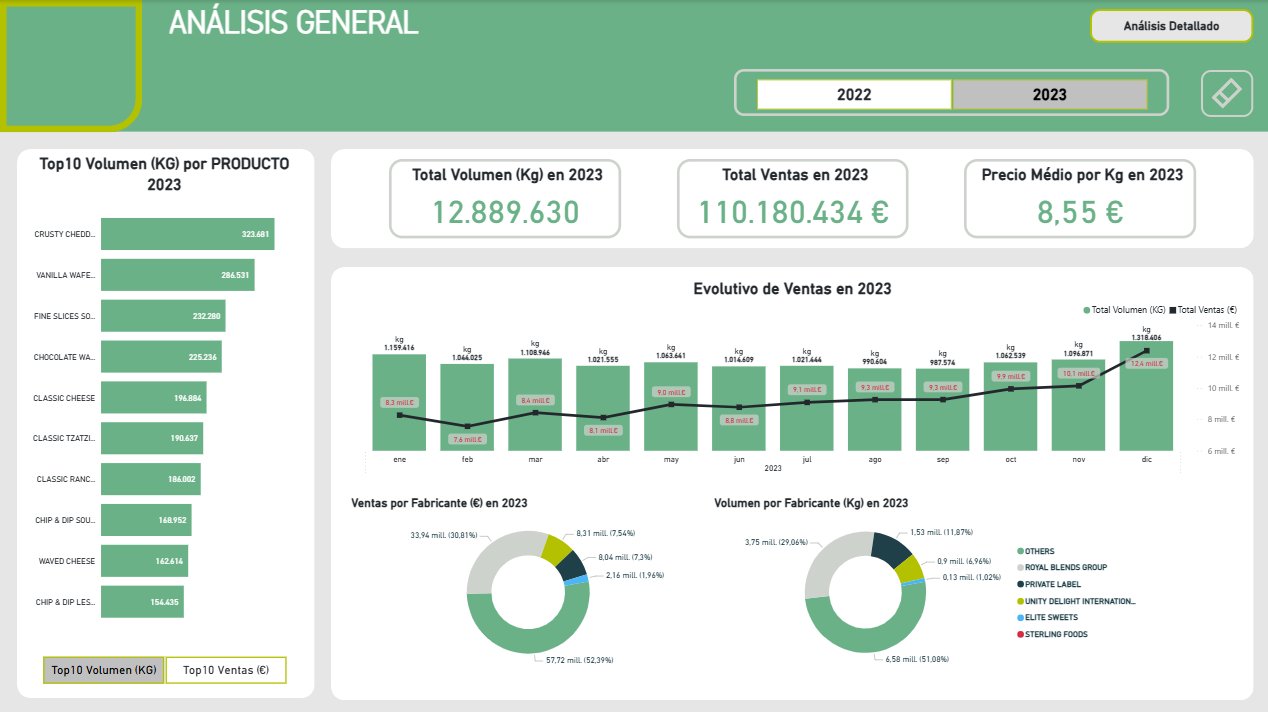Click the CHIP & DIP LES.. bar
1268x712 pixels.
142,603
